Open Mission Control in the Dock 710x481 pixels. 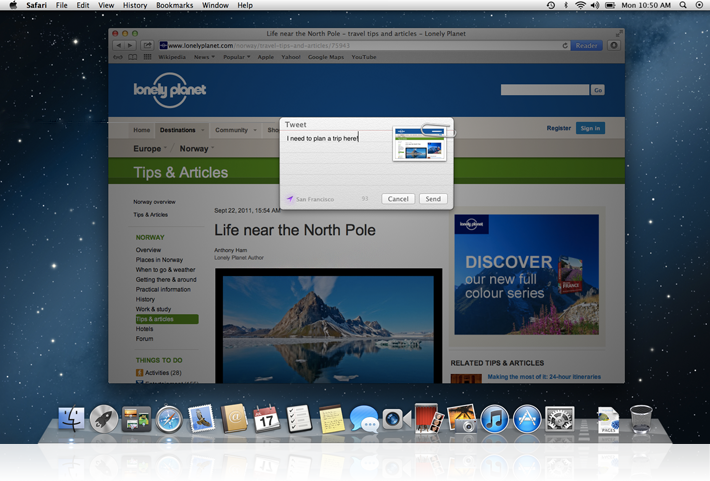click(x=136, y=419)
